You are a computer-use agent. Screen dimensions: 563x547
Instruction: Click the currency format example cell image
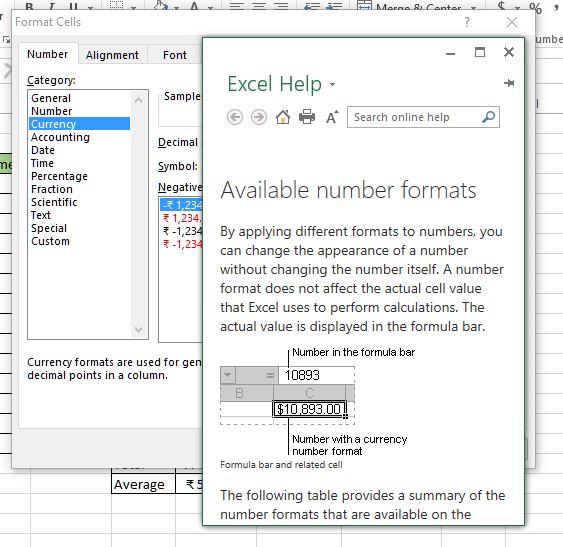310,409
